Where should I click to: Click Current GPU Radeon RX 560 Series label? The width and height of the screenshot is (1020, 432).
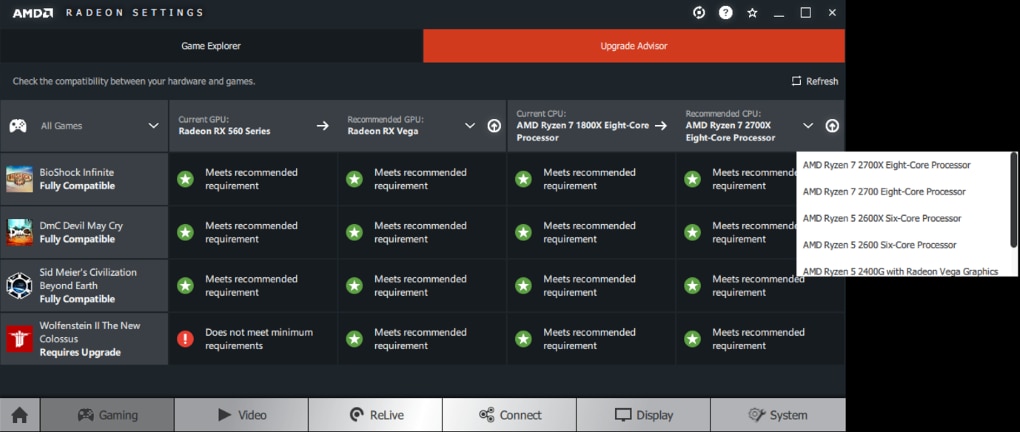(224, 126)
